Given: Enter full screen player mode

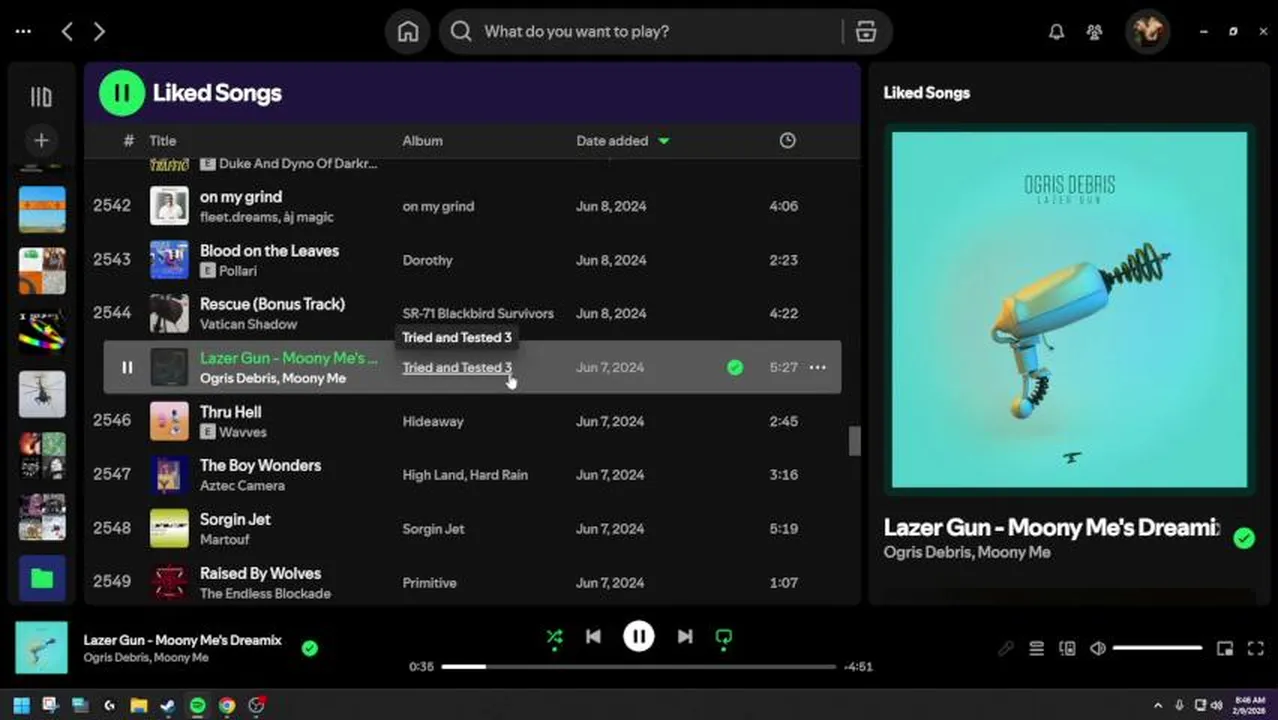Looking at the screenshot, I should point(1256,649).
